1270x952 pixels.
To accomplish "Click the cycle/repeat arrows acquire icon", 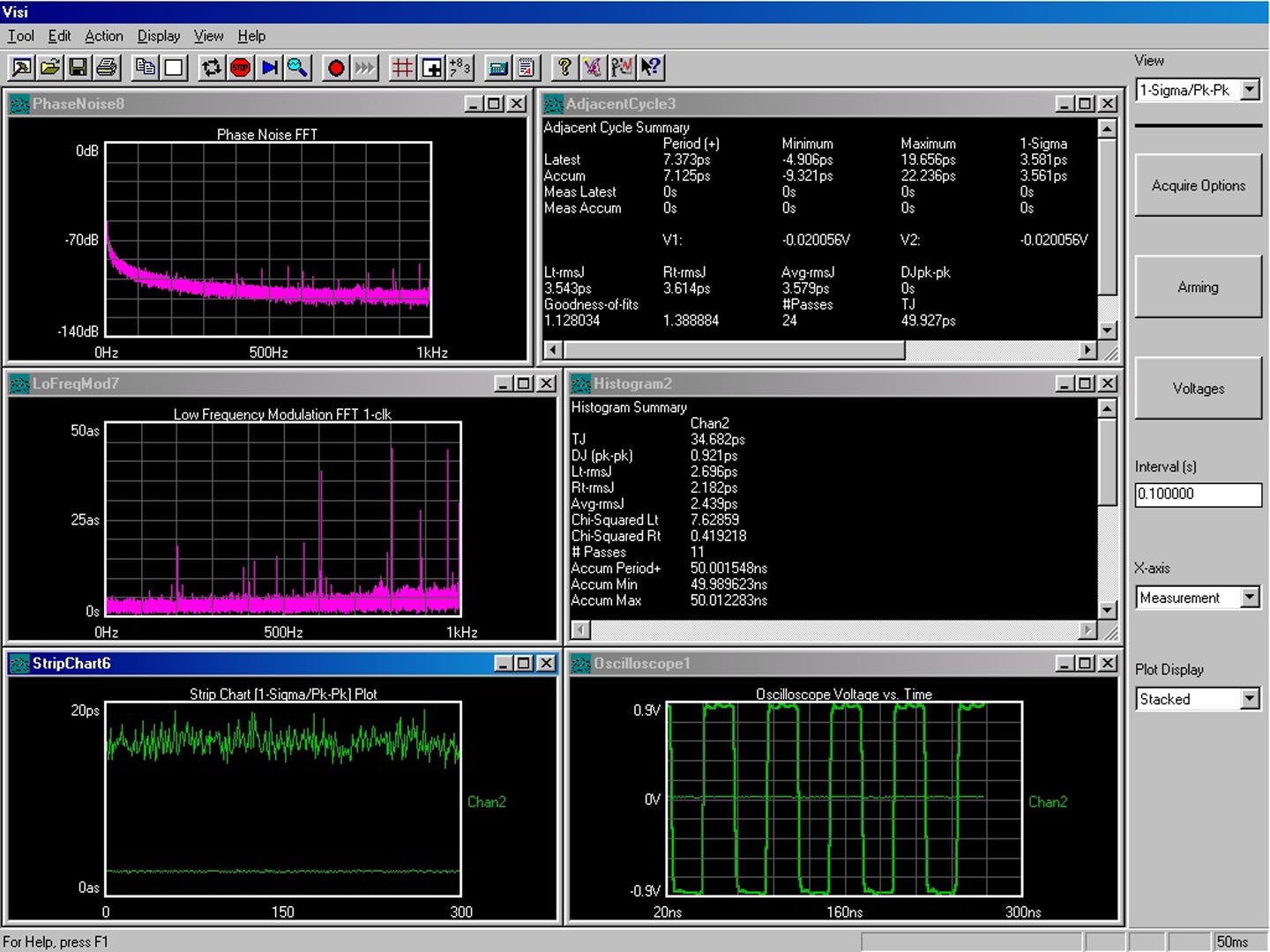I will click(212, 67).
